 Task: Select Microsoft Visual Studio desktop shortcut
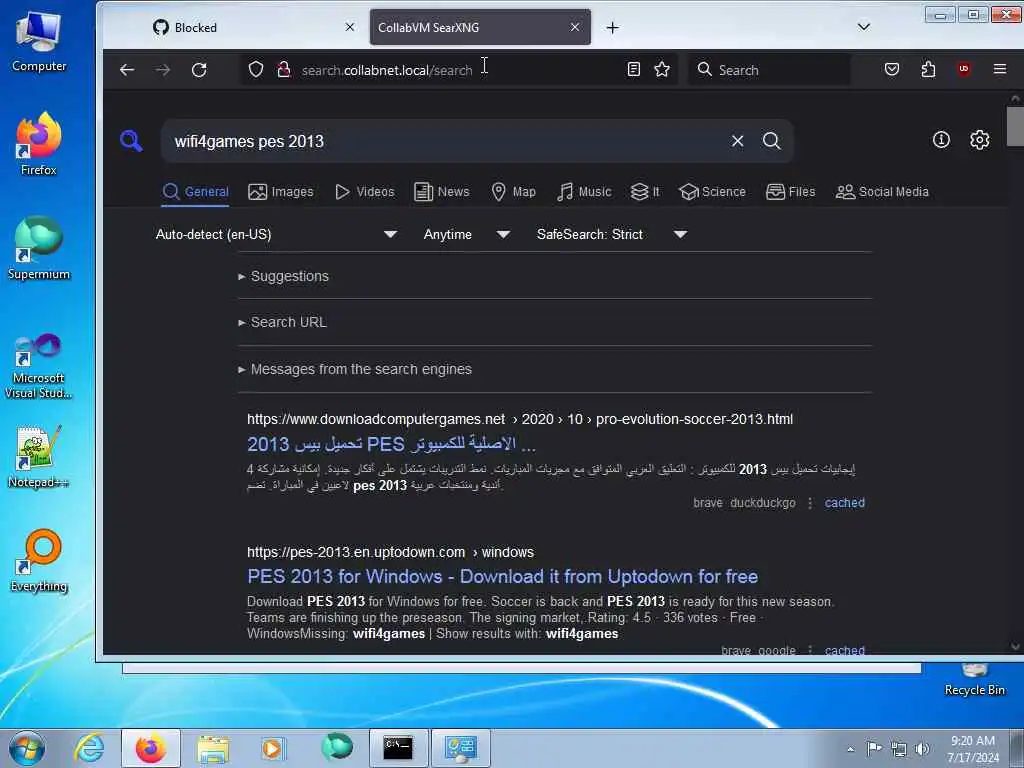[39, 366]
